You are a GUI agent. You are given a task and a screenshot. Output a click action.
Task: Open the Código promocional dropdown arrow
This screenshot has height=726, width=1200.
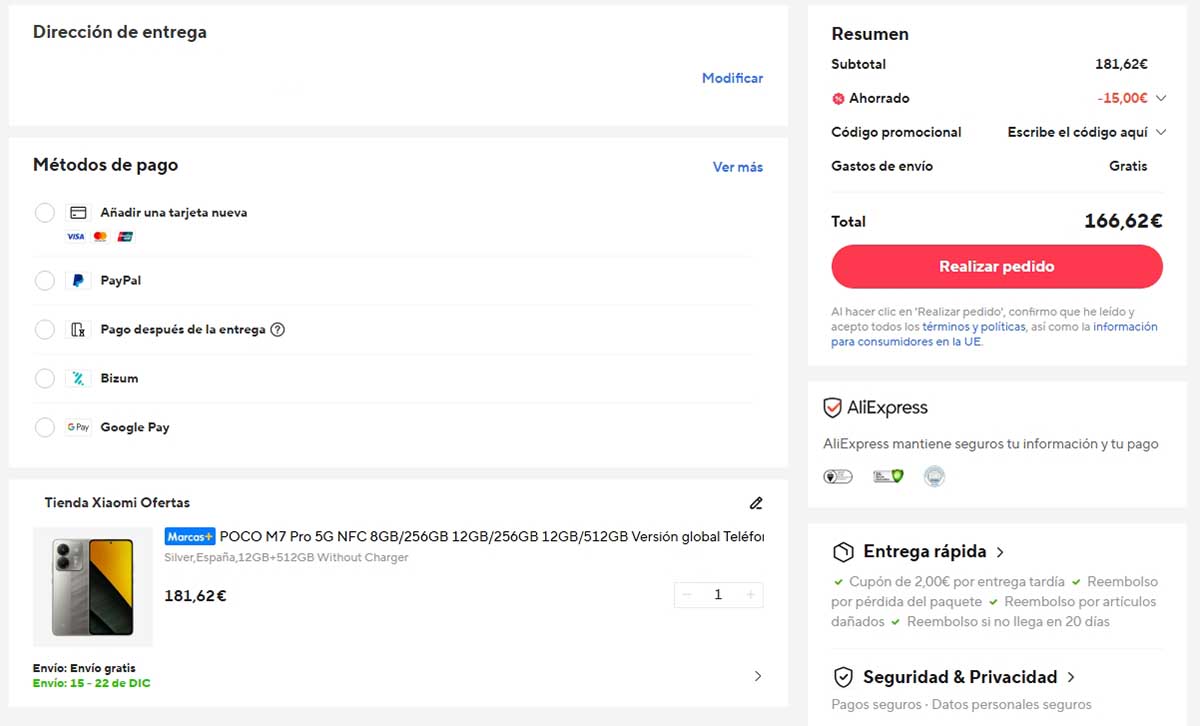click(1161, 132)
